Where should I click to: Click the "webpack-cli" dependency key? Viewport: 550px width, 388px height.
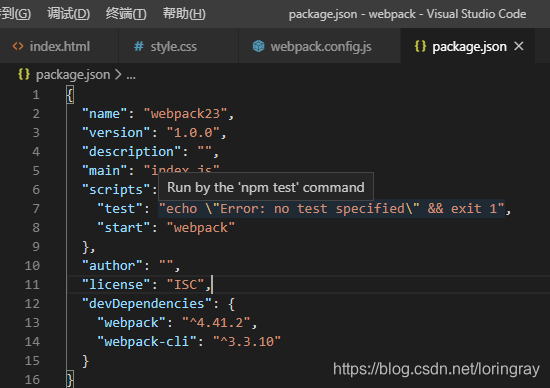[x=147, y=341]
